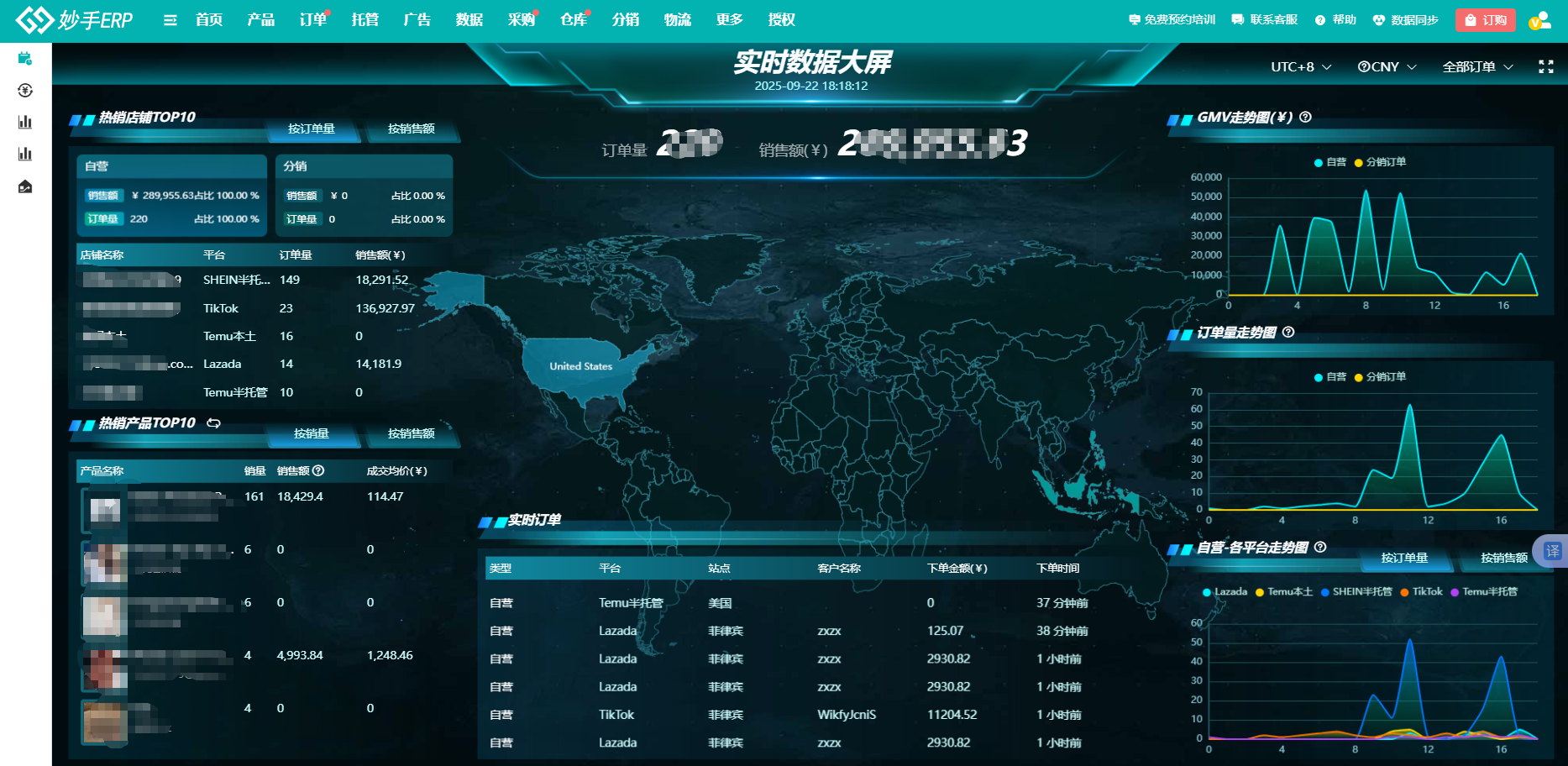Toggle 自营 series in GMV走势图 legend
This screenshot has width=1568, height=766.
(1330, 162)
